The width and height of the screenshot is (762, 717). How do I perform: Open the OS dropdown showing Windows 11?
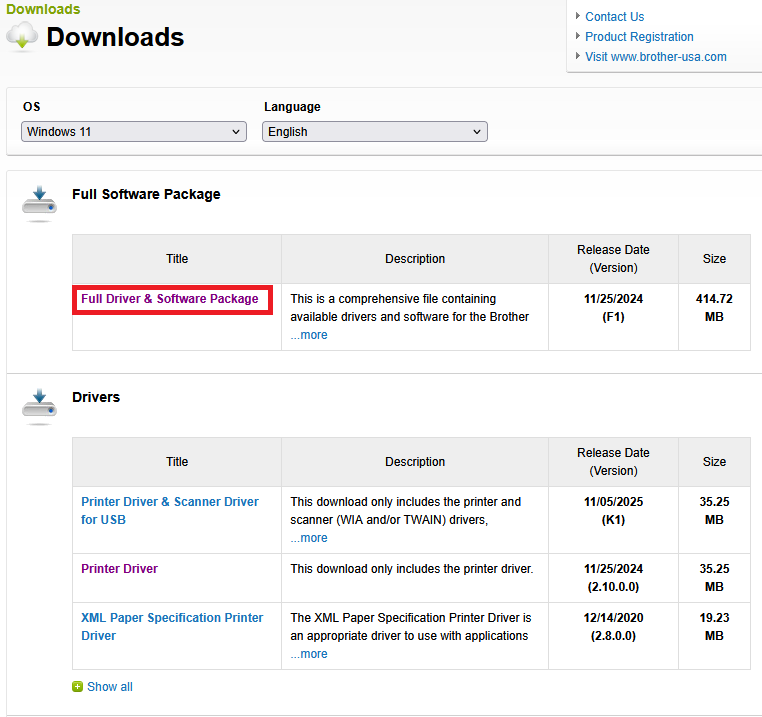[134, 132]
